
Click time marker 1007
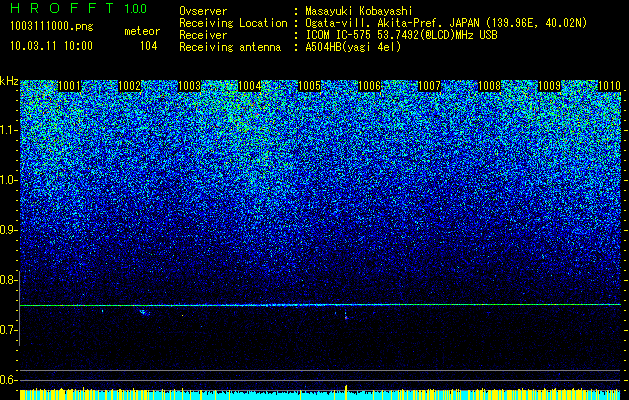(x=430, y=85)
